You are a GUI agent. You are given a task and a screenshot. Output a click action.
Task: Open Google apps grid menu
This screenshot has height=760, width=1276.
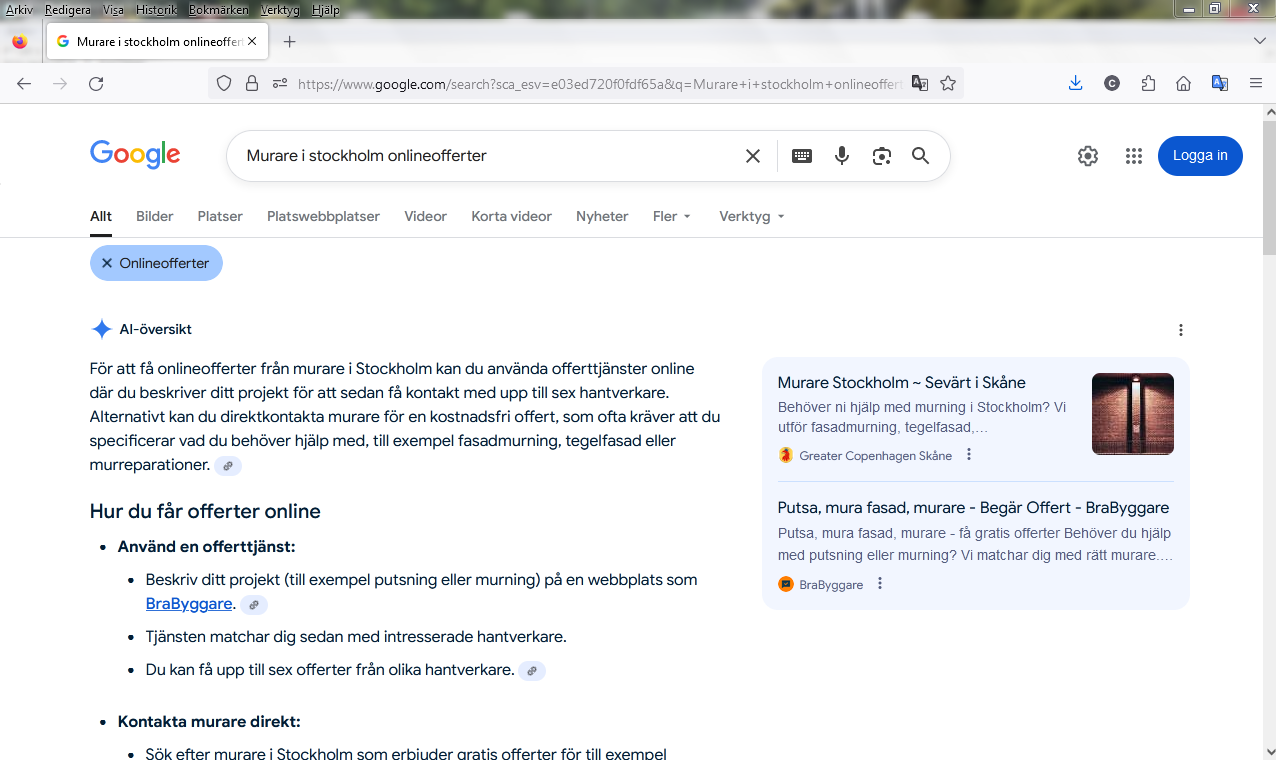[1133, 156]
